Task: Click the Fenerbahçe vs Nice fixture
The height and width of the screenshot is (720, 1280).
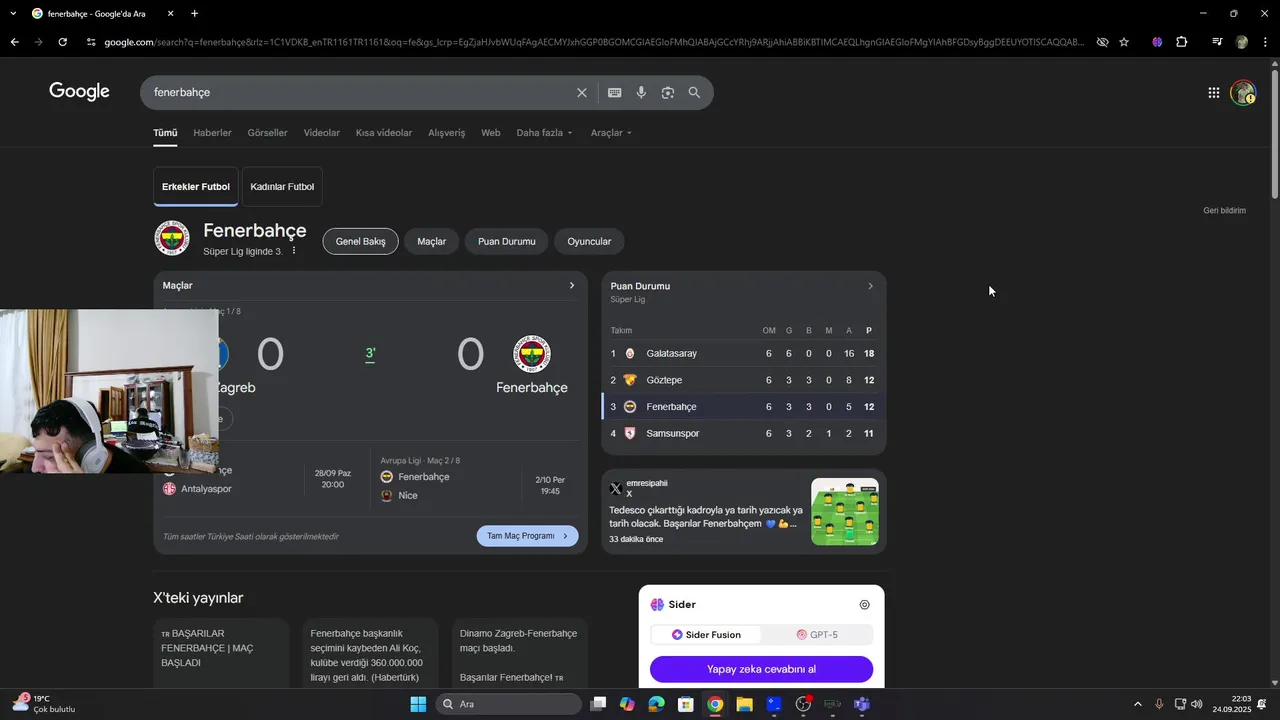Action: (473, 479)
